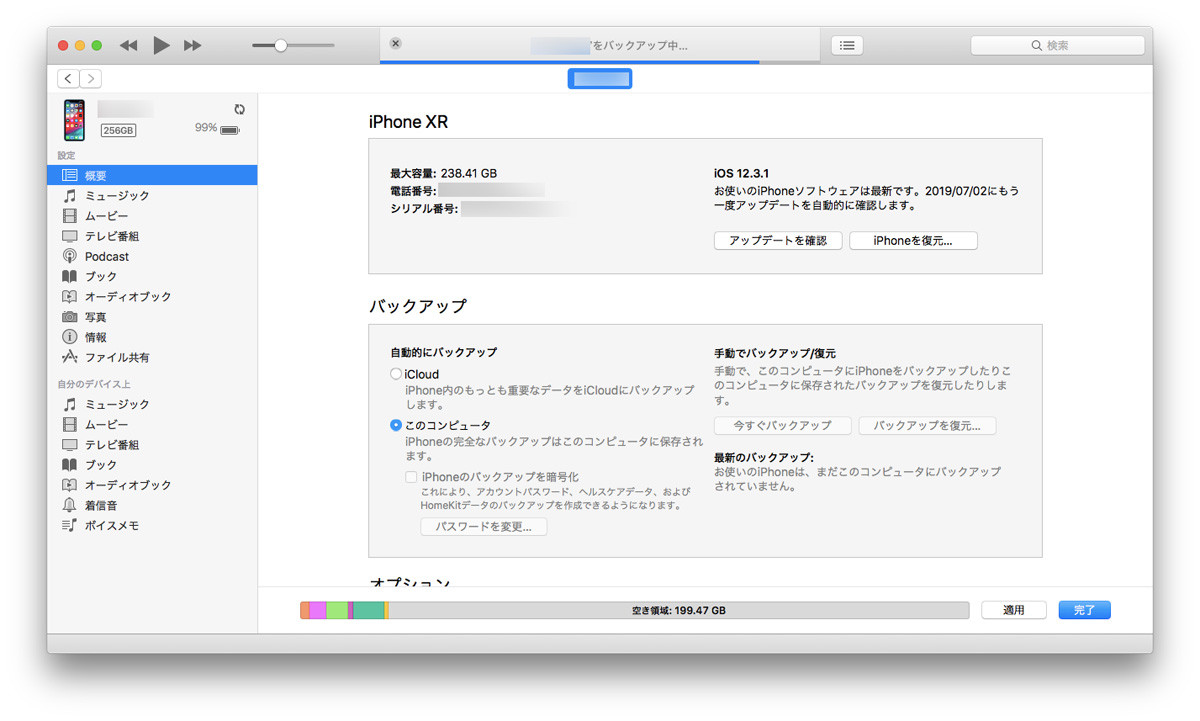Click the 適用 button
This screenshot has width=1200, height=721.
tap(1014, 610)
